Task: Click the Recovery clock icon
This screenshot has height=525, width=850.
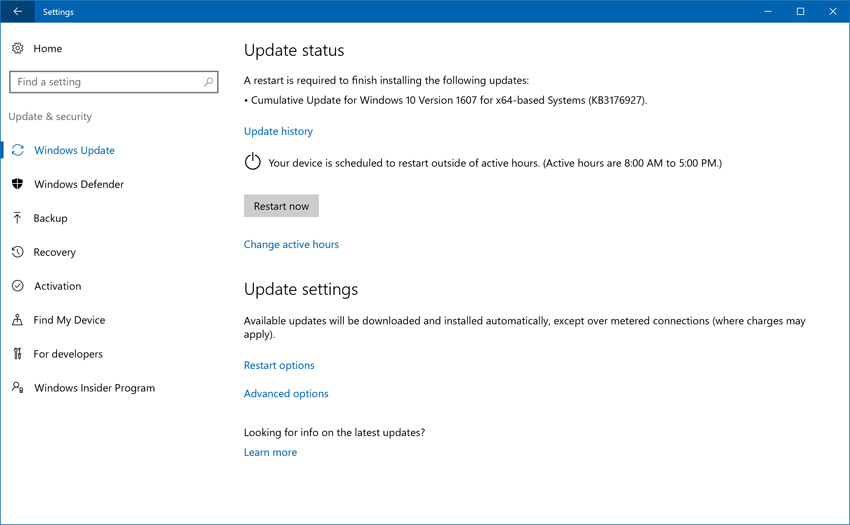Action: point(17,252)
